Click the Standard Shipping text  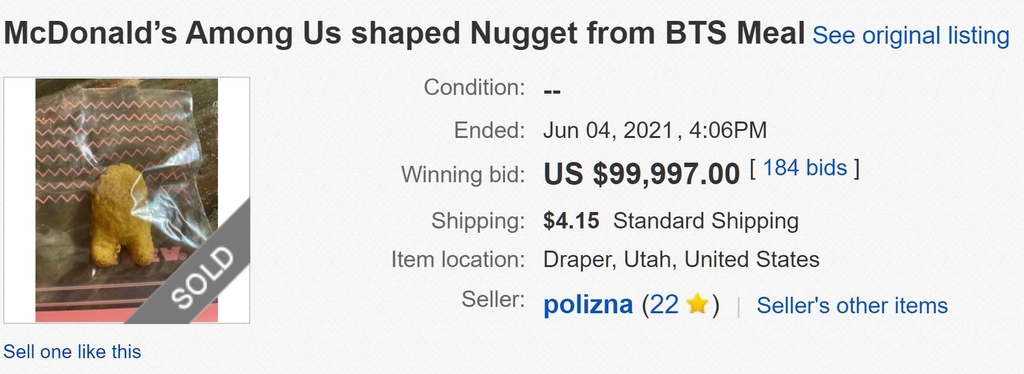[x=706, y=221]
